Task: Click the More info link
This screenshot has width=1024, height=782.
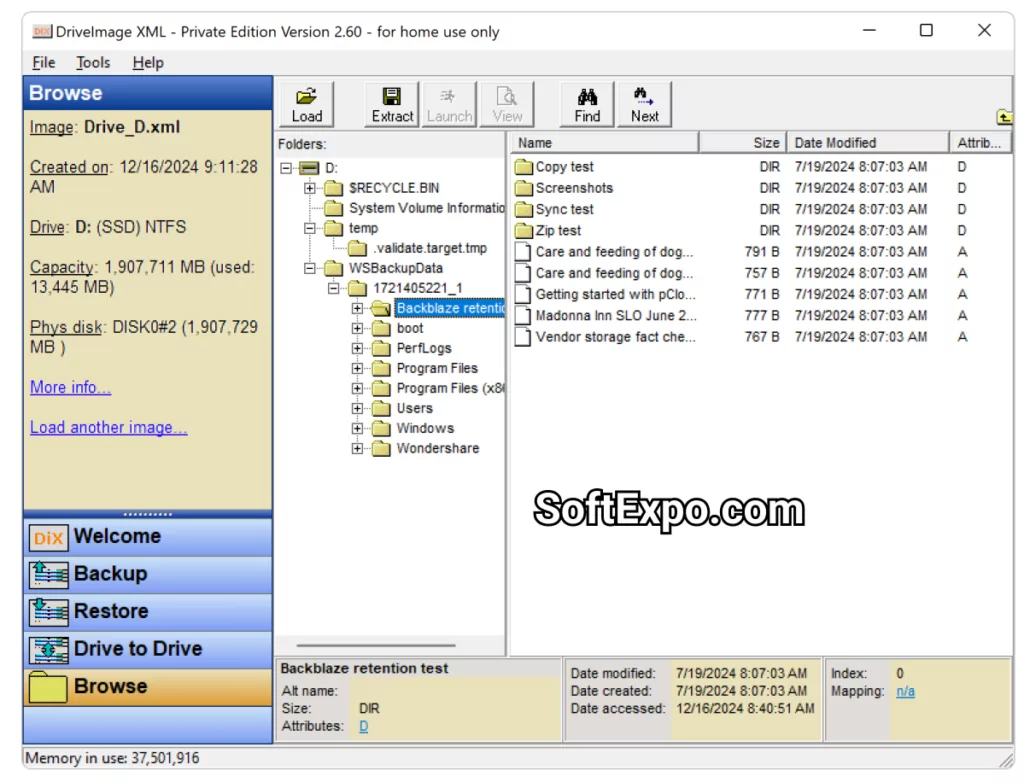Action: (70, 387)
